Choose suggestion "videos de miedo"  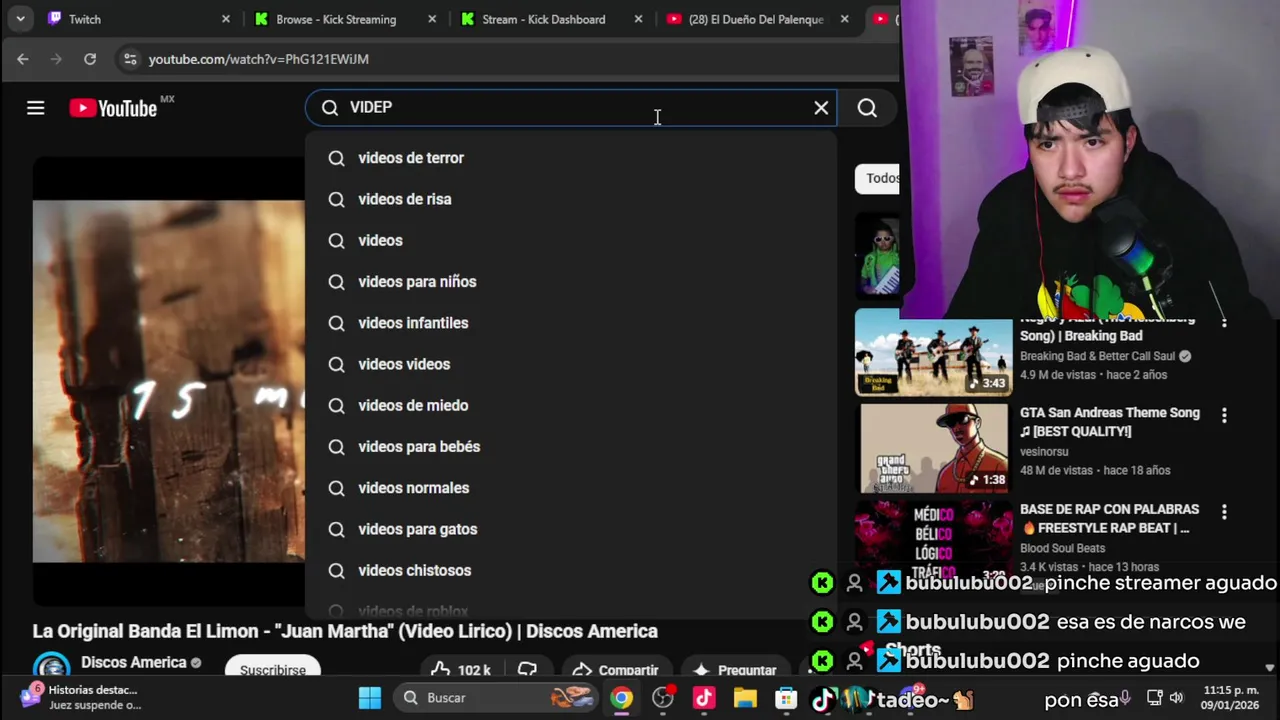coord(571,405)
